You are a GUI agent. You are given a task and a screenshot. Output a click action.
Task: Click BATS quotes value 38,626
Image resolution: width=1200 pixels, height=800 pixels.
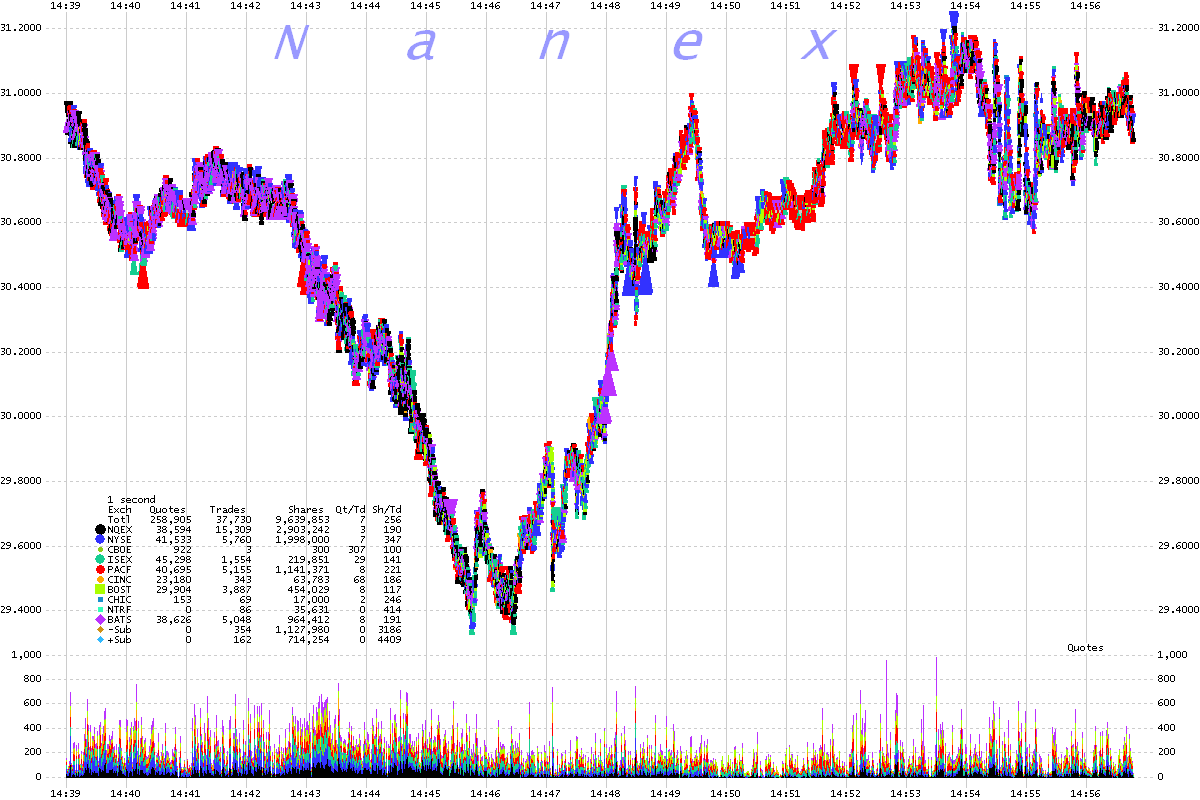point(173,619)
